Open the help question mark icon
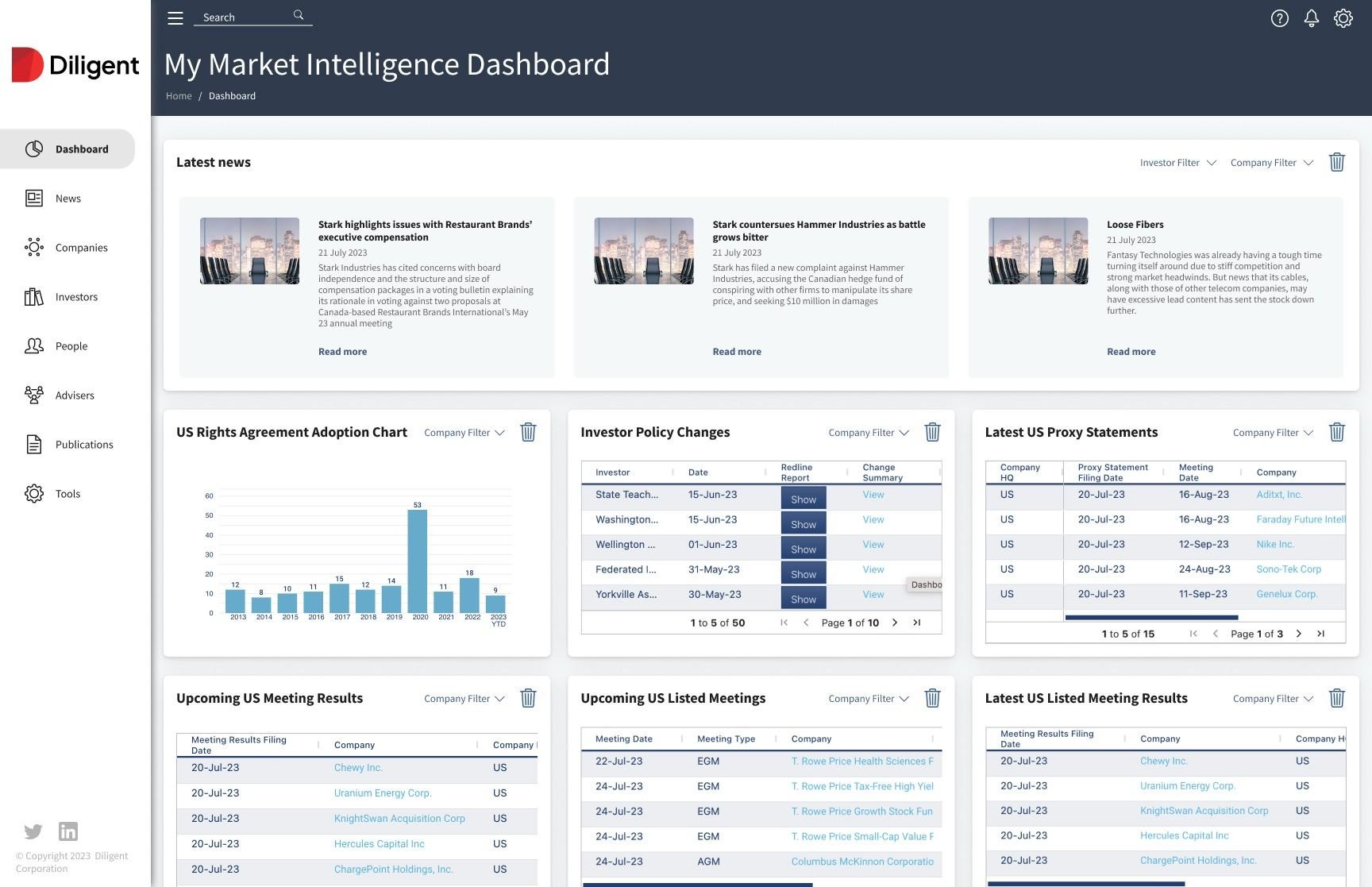Image resolution: width=1372 pixels, height=887 pixels. click(1279, 18)
